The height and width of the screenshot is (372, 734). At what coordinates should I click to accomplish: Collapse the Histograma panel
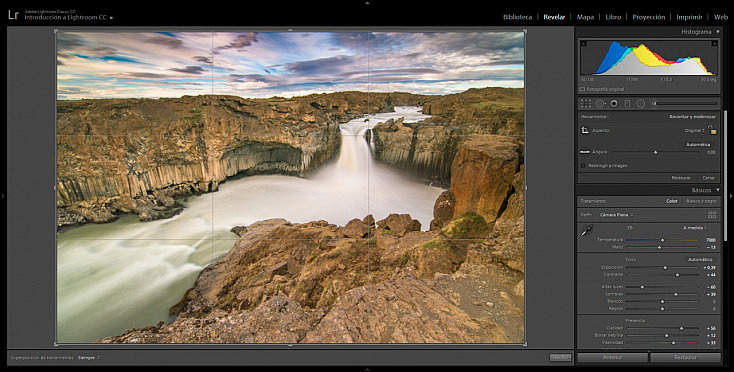718,32
